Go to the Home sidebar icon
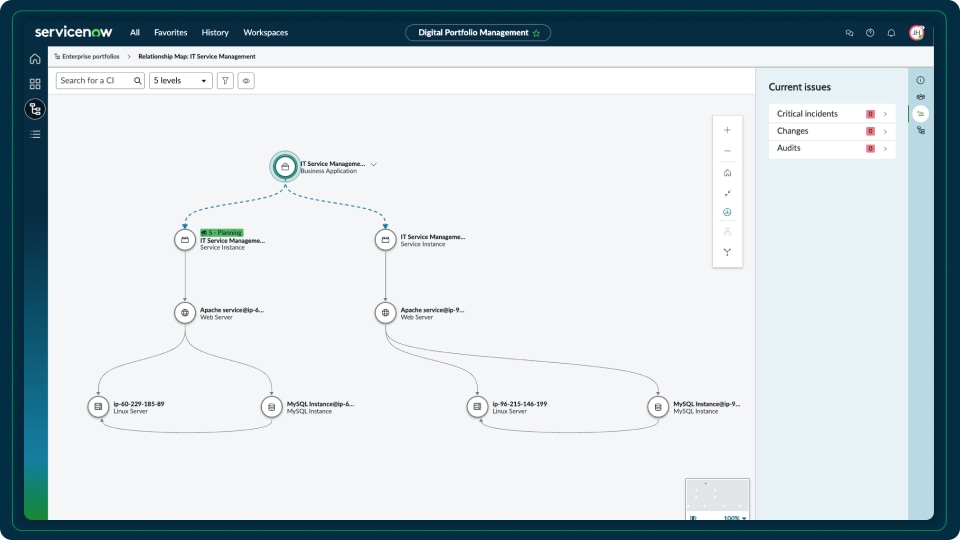The image size is (960, 540). (x=35, y=59)
